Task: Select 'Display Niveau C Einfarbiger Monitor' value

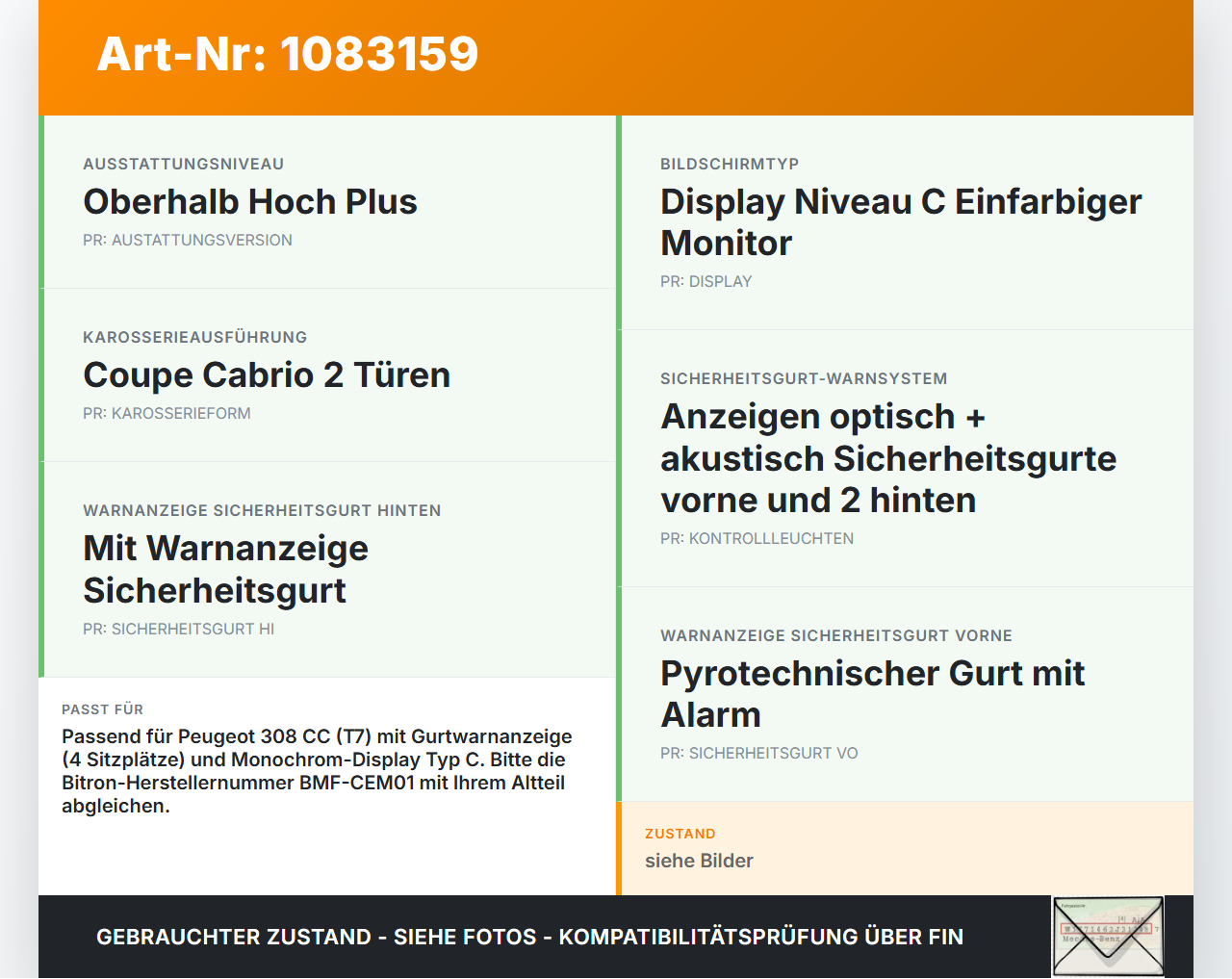Action: [x=901, y=222]
